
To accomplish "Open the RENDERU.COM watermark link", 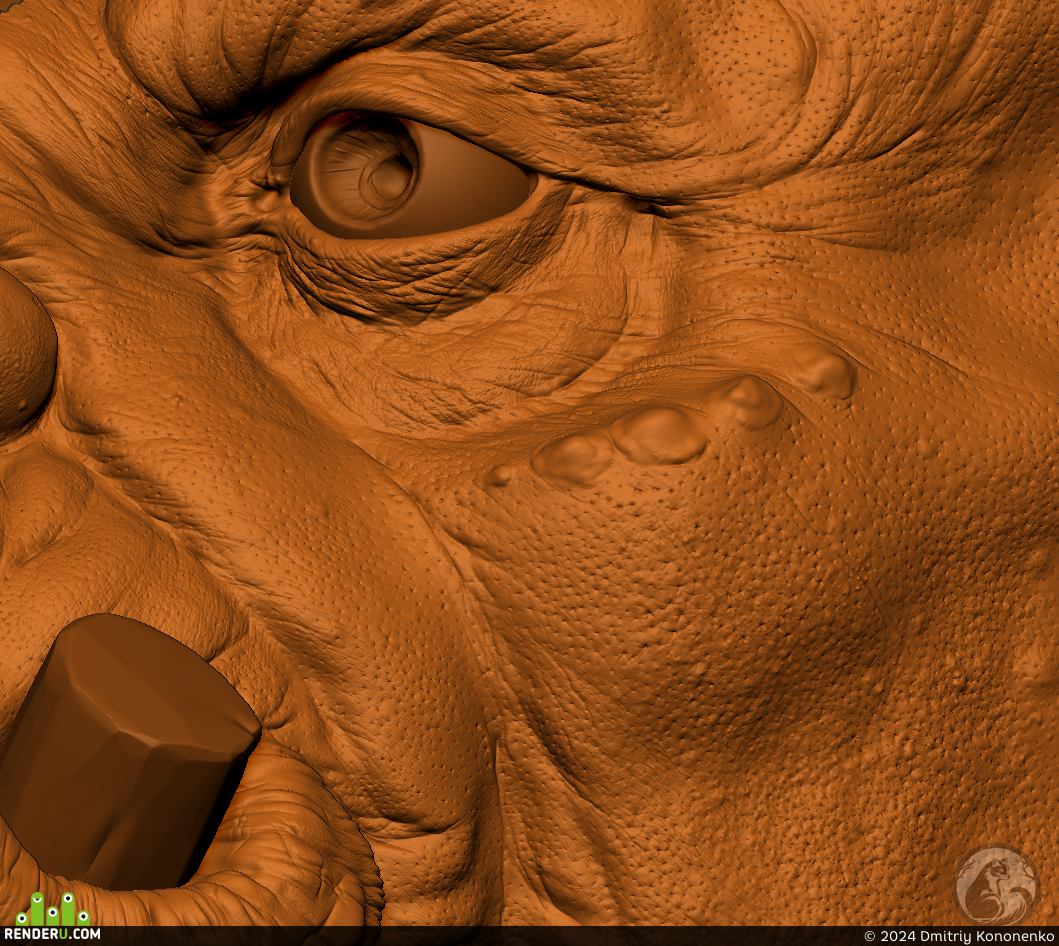I will pyautogui.click(x=52, y=934).
